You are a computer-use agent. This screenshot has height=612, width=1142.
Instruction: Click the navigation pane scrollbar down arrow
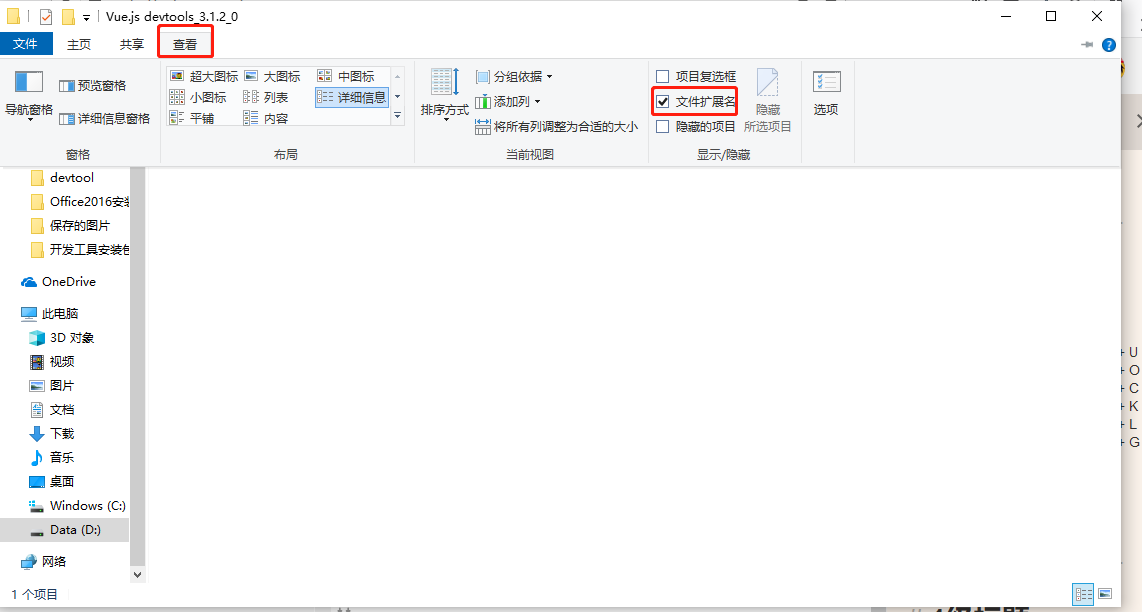pos(137,575)
